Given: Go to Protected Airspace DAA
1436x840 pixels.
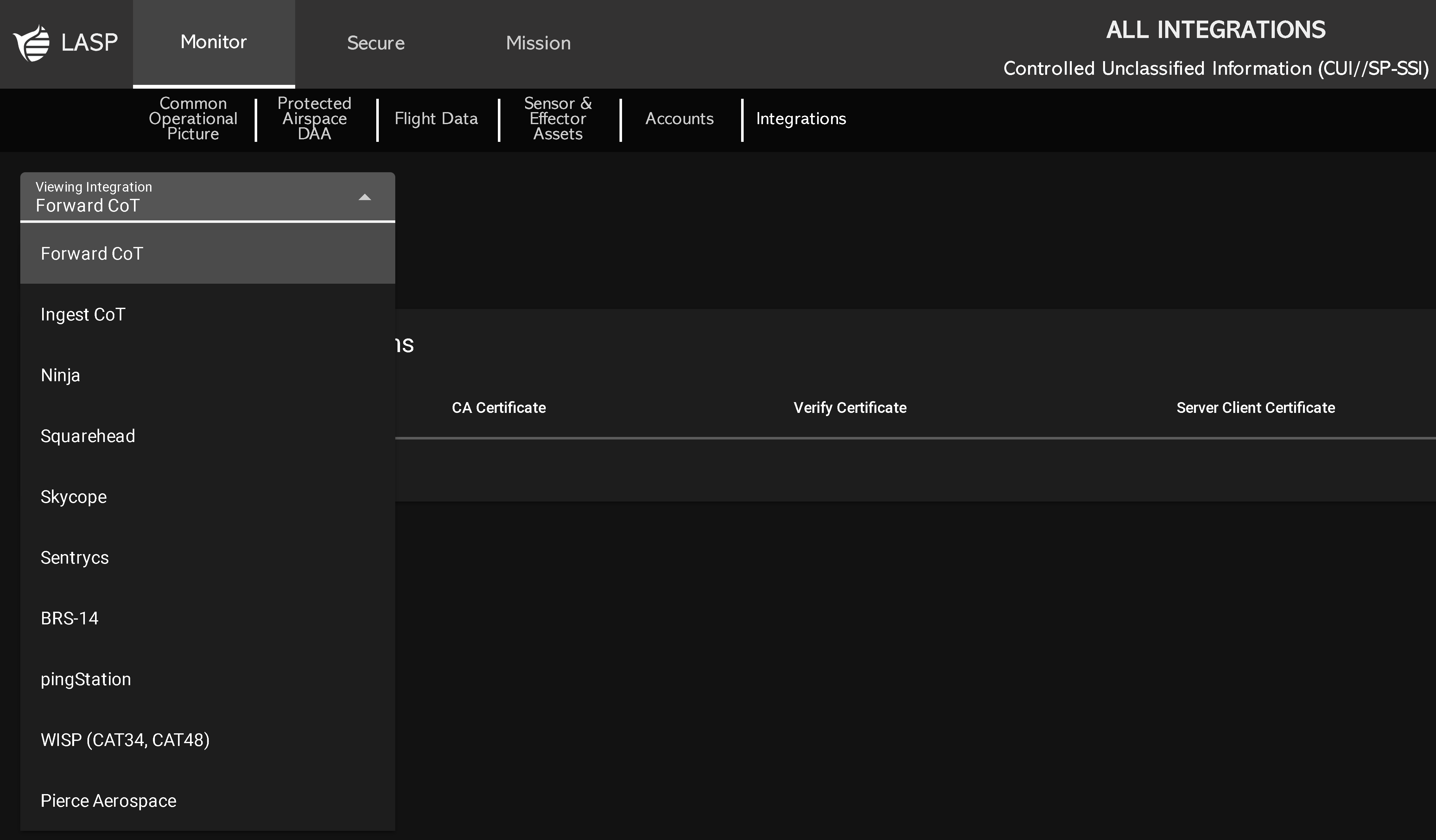Looking at the screenshot, I should (x=315, y=118).
